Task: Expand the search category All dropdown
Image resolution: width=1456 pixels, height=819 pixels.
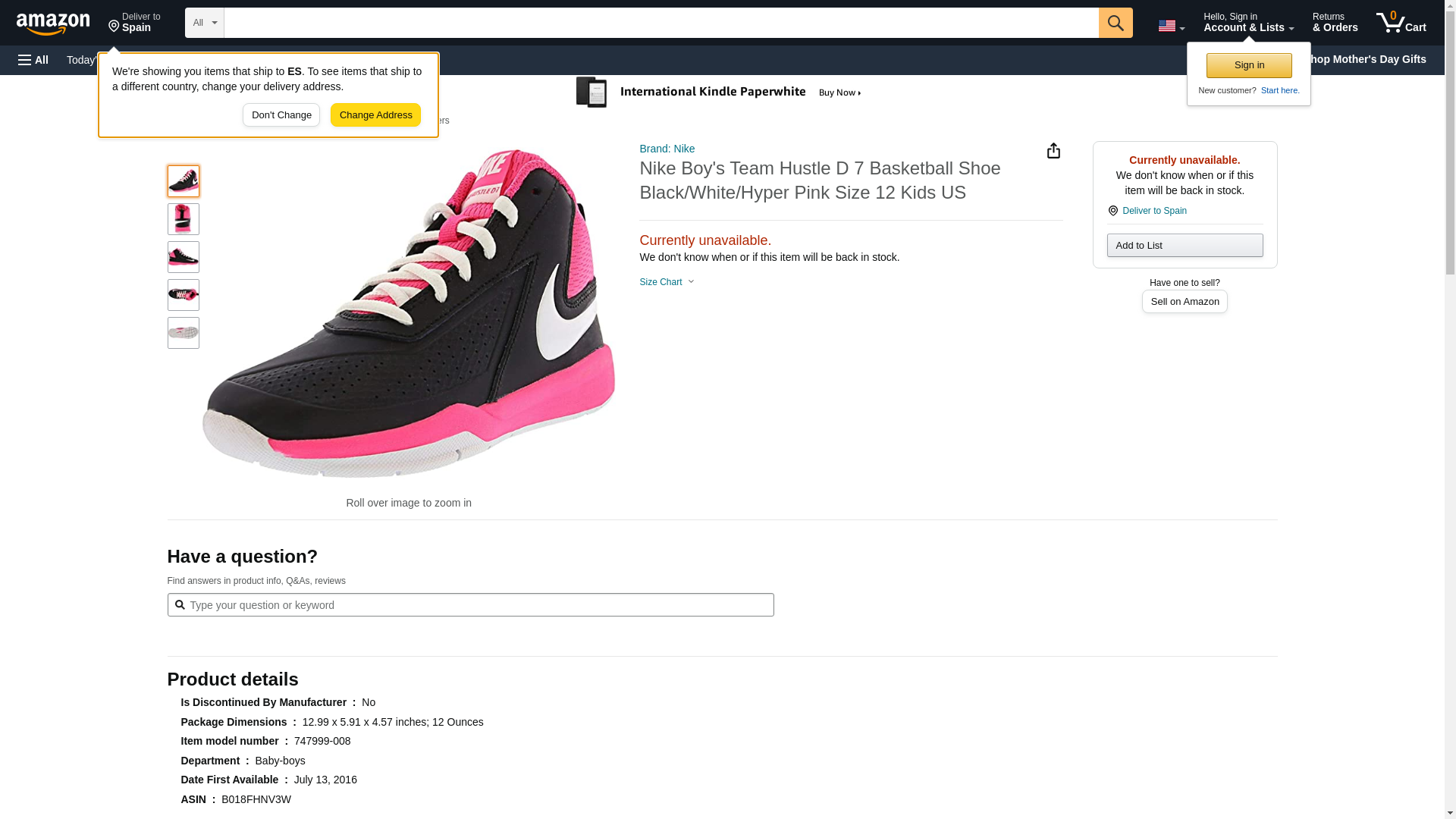Action: coord(204,23)
